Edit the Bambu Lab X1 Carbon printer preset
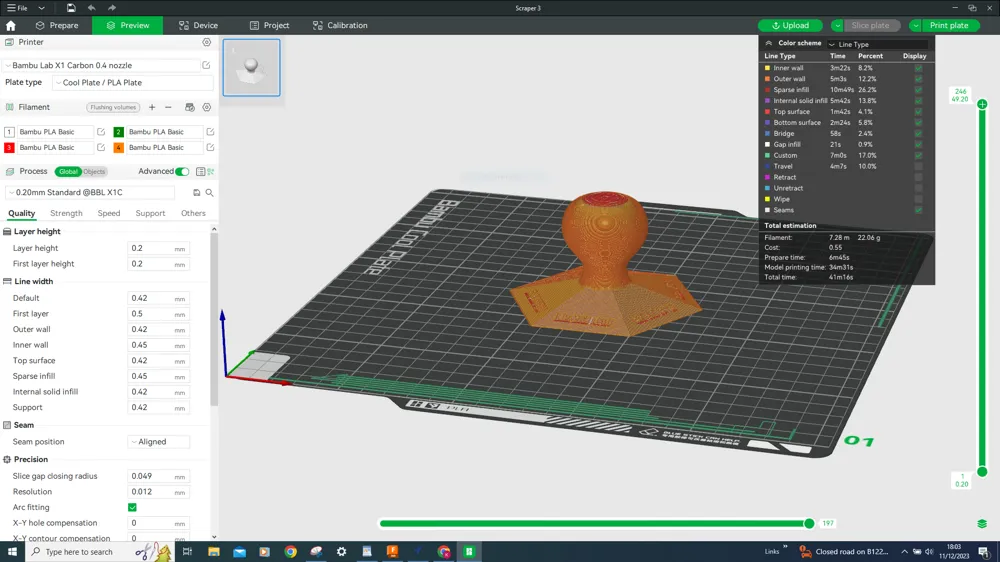Screen dimensions: 1000x562 pos(206,66)
